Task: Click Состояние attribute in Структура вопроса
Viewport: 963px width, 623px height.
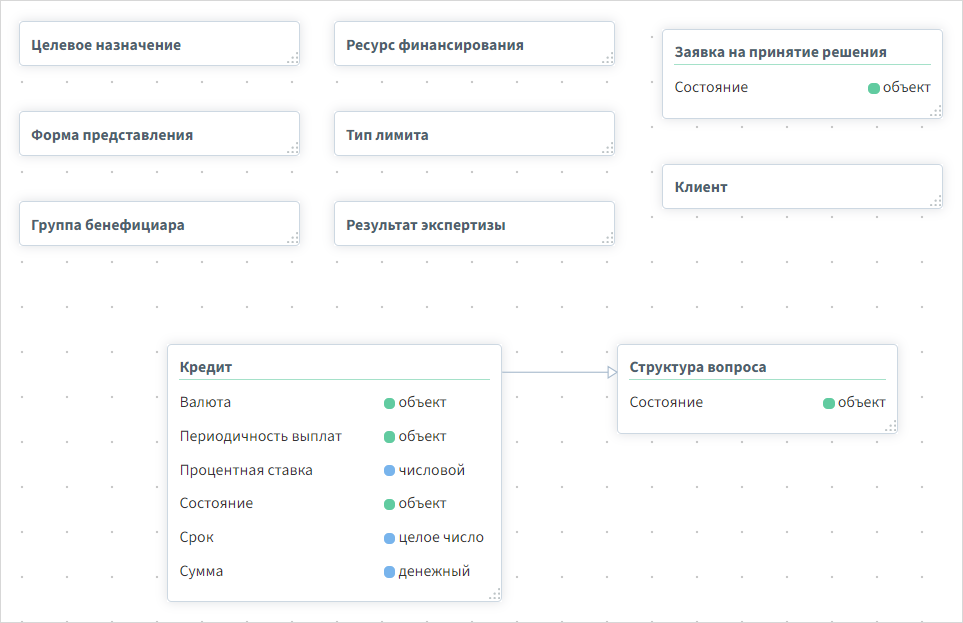Action: pyautogui.click(x=666, y=402)
